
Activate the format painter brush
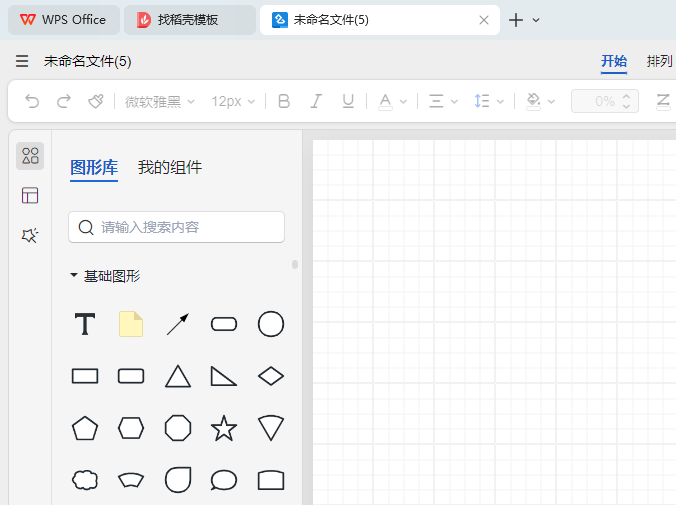tap(96, 101)
